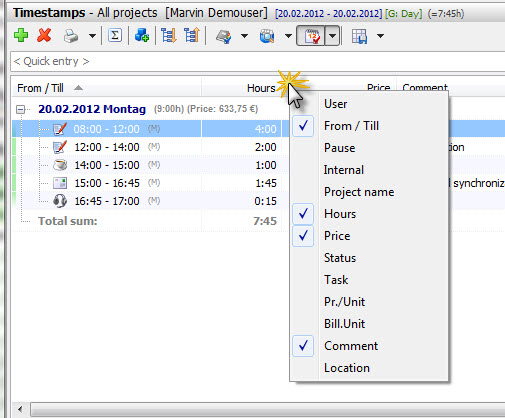
Task: Click the Comment column header
Action: [x=425, y=87]
